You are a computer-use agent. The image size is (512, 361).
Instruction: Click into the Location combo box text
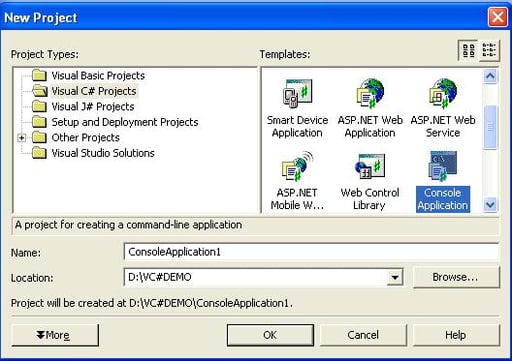[255, 277]
